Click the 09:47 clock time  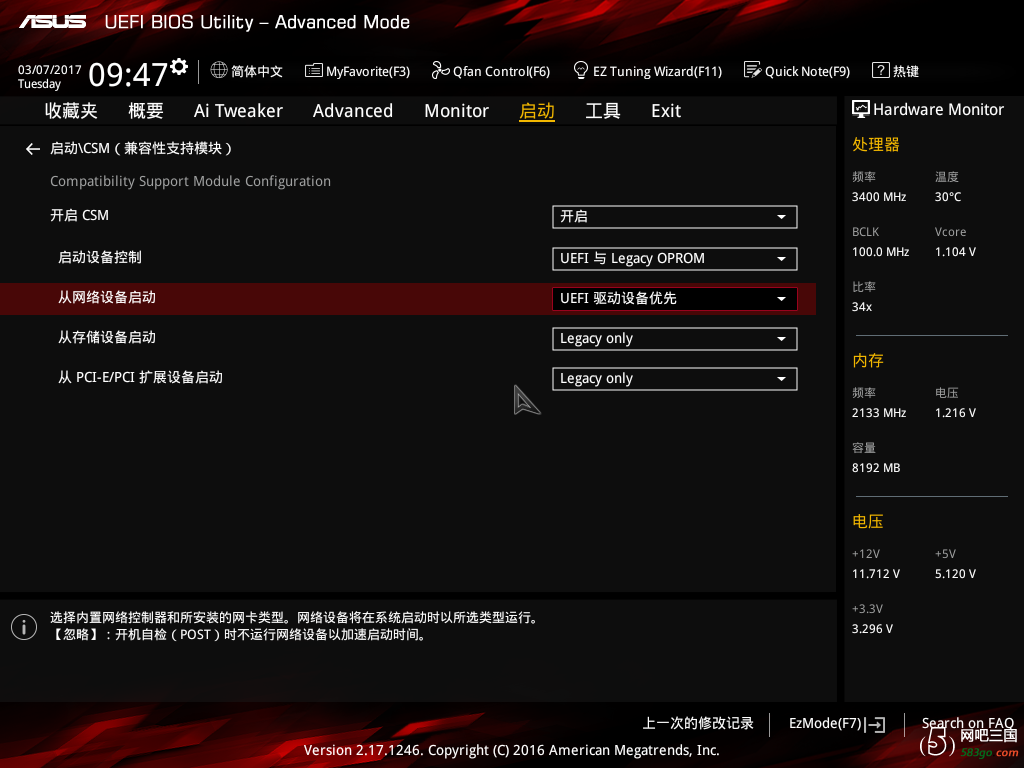tap(129, 74)
